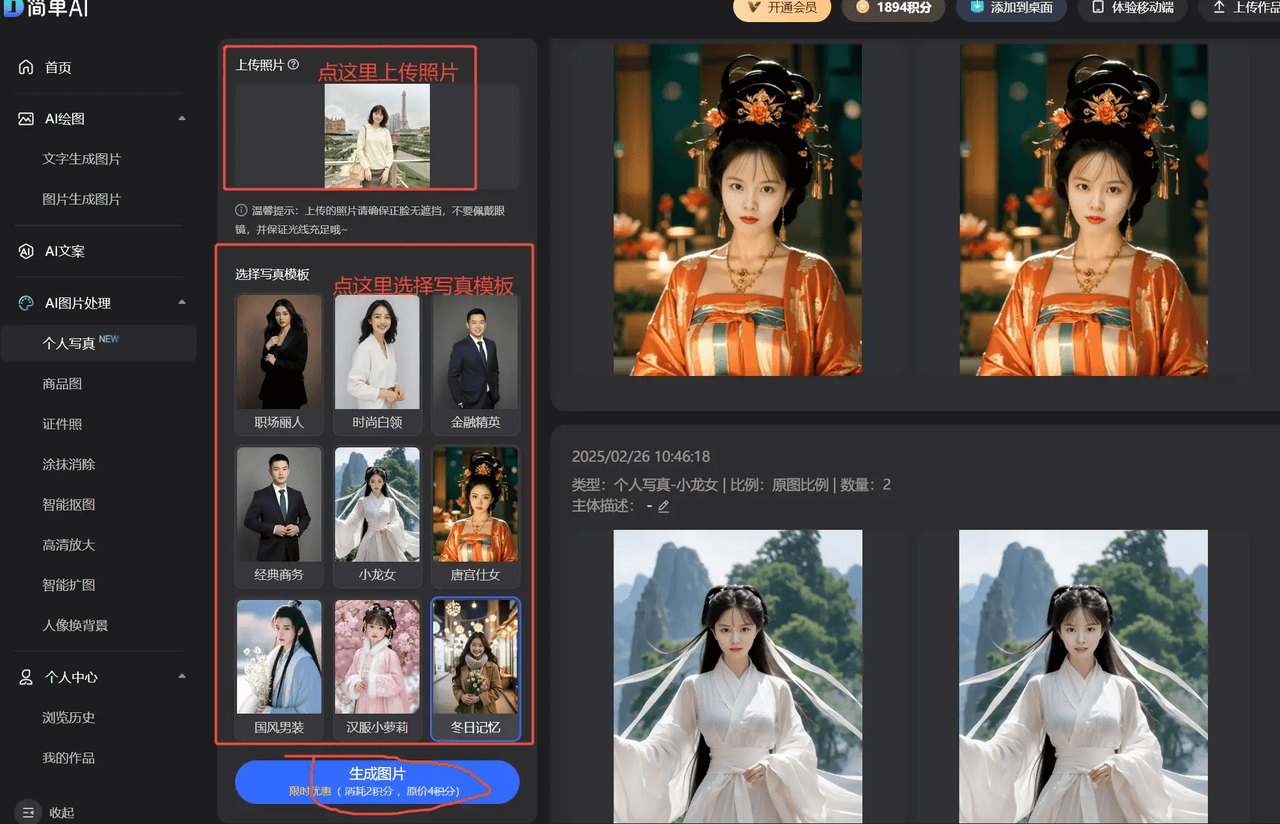Open 智能抠图 in the sidebar
The width and height of the screenshot is (1280, 824).
(69, 505)
